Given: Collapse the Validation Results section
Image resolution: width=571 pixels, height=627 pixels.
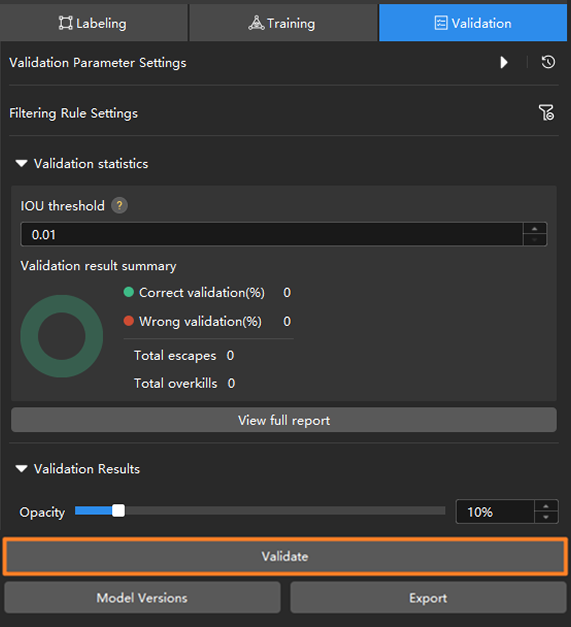Looking at the screenshot, I should point(21,469).
